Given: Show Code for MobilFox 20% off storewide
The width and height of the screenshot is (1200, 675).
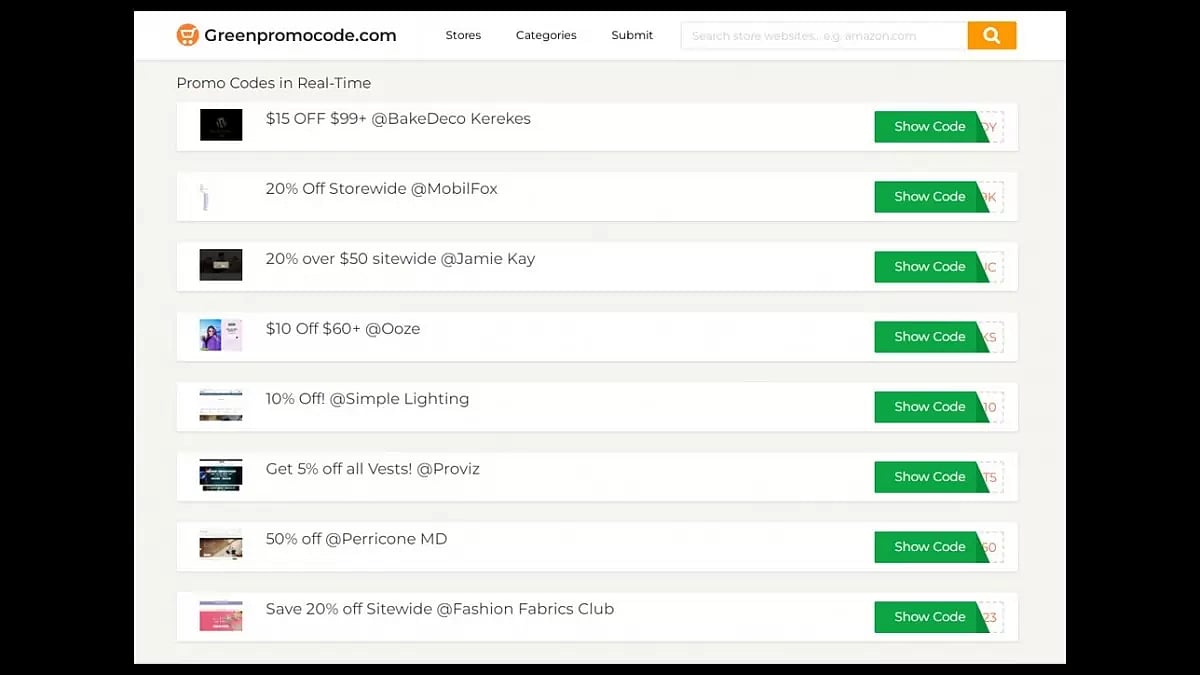Looking at the screenshot, I should [928, 196].
